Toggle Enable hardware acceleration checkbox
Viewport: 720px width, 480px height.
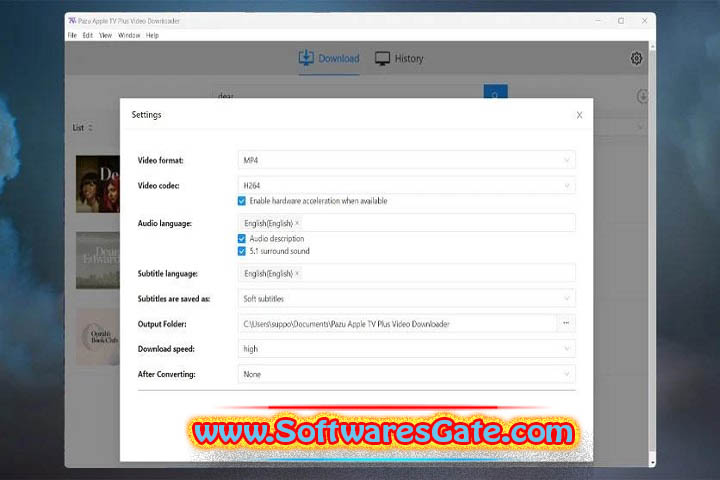[242, 201]
